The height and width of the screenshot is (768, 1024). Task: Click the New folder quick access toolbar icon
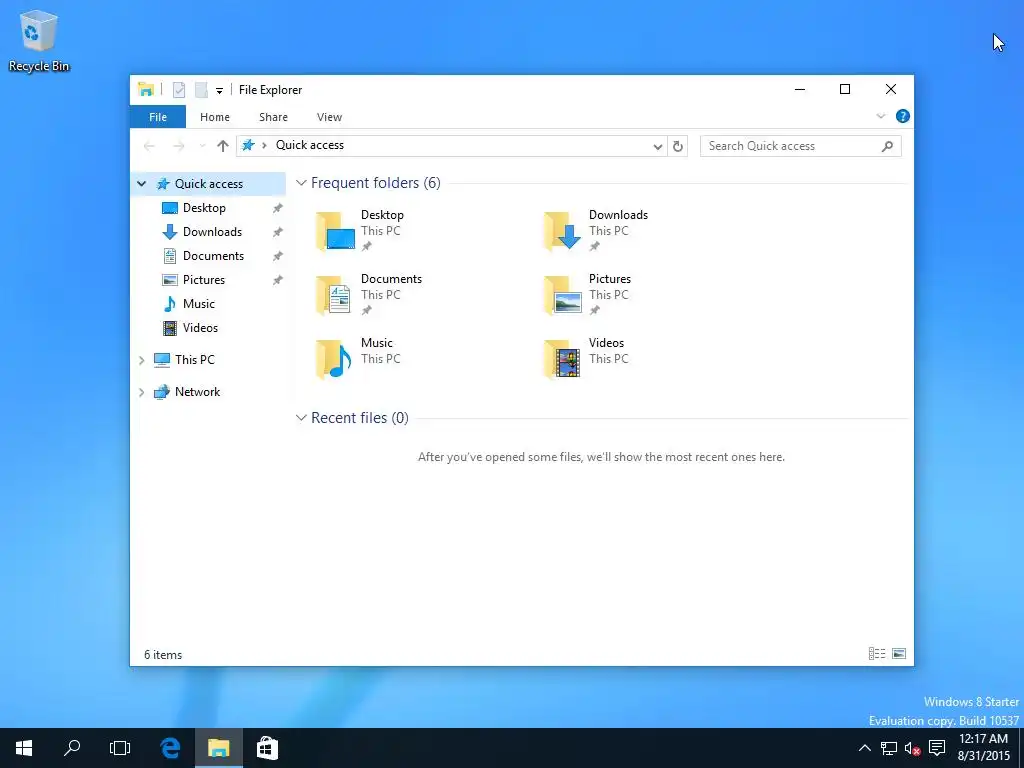click(201, 89)
